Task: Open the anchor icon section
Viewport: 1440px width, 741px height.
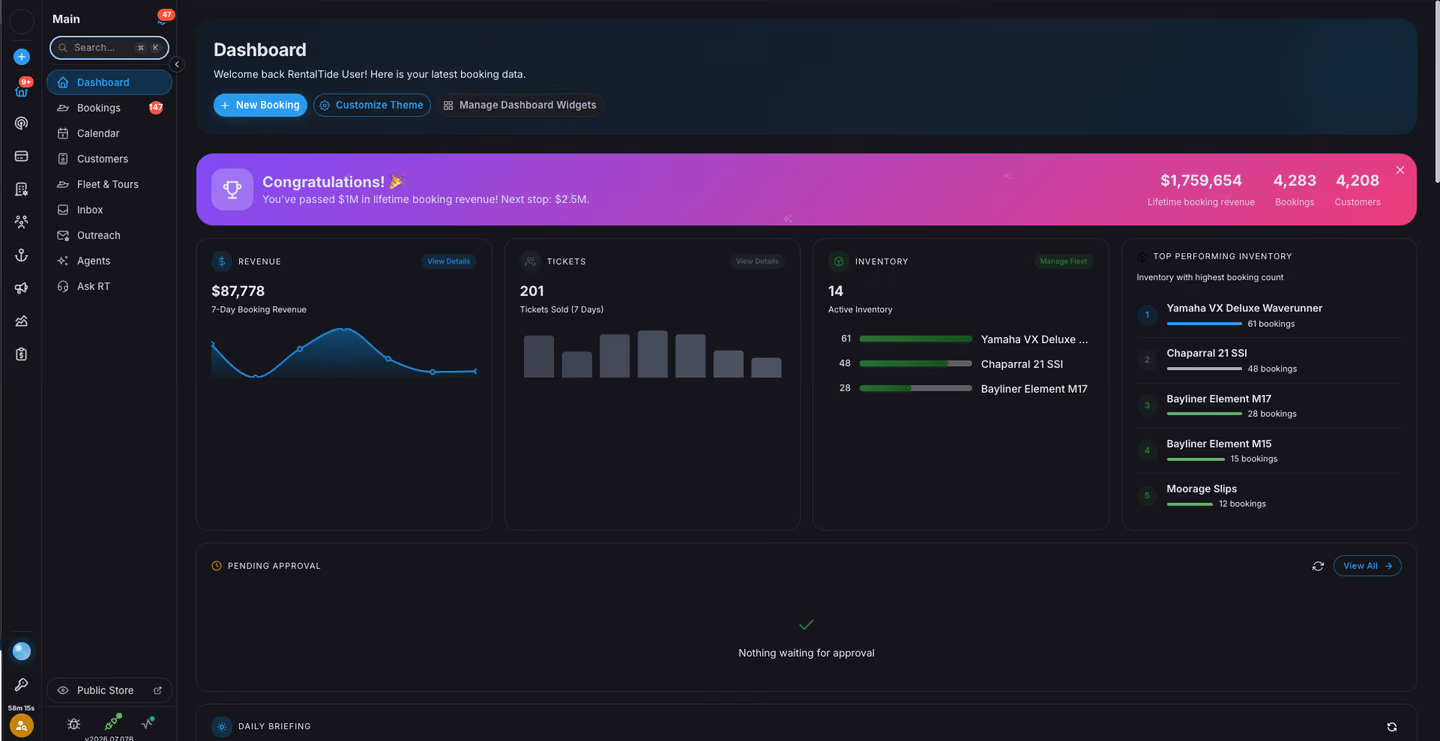Action: [21, 255]
